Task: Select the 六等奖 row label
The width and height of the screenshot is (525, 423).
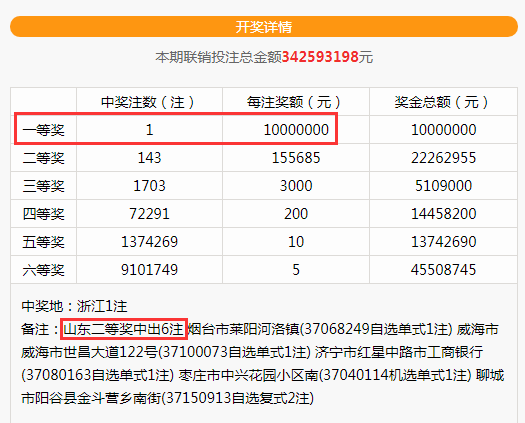Action: point(44,270)
